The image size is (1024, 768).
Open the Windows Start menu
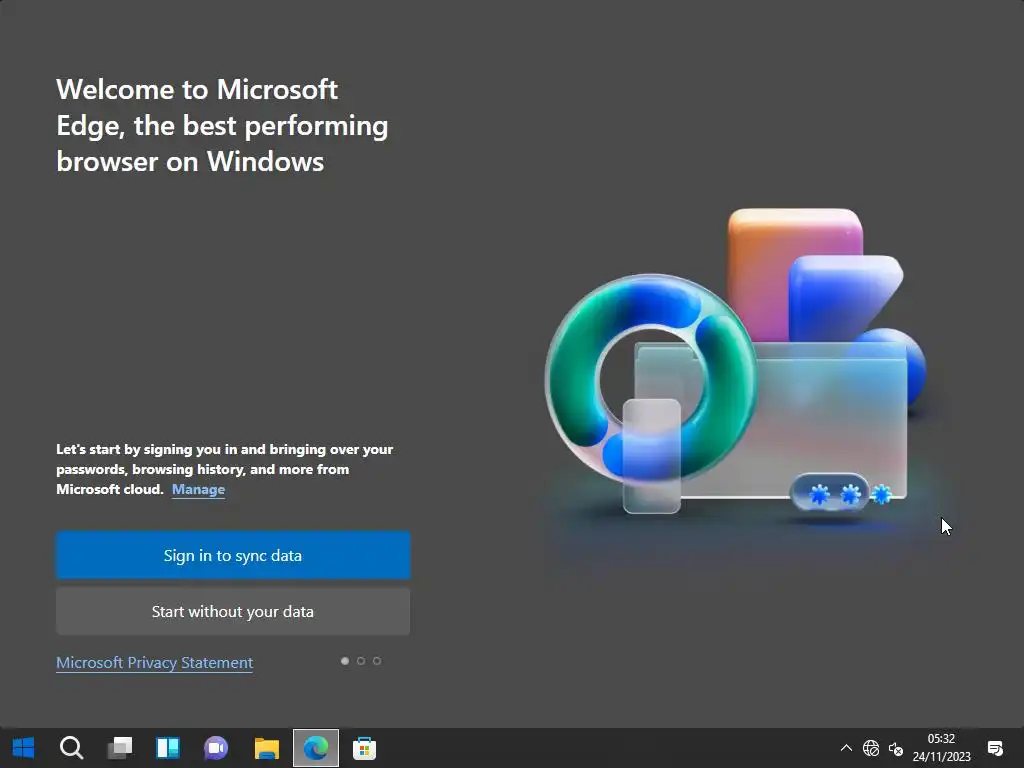click(x=24, y=748)
